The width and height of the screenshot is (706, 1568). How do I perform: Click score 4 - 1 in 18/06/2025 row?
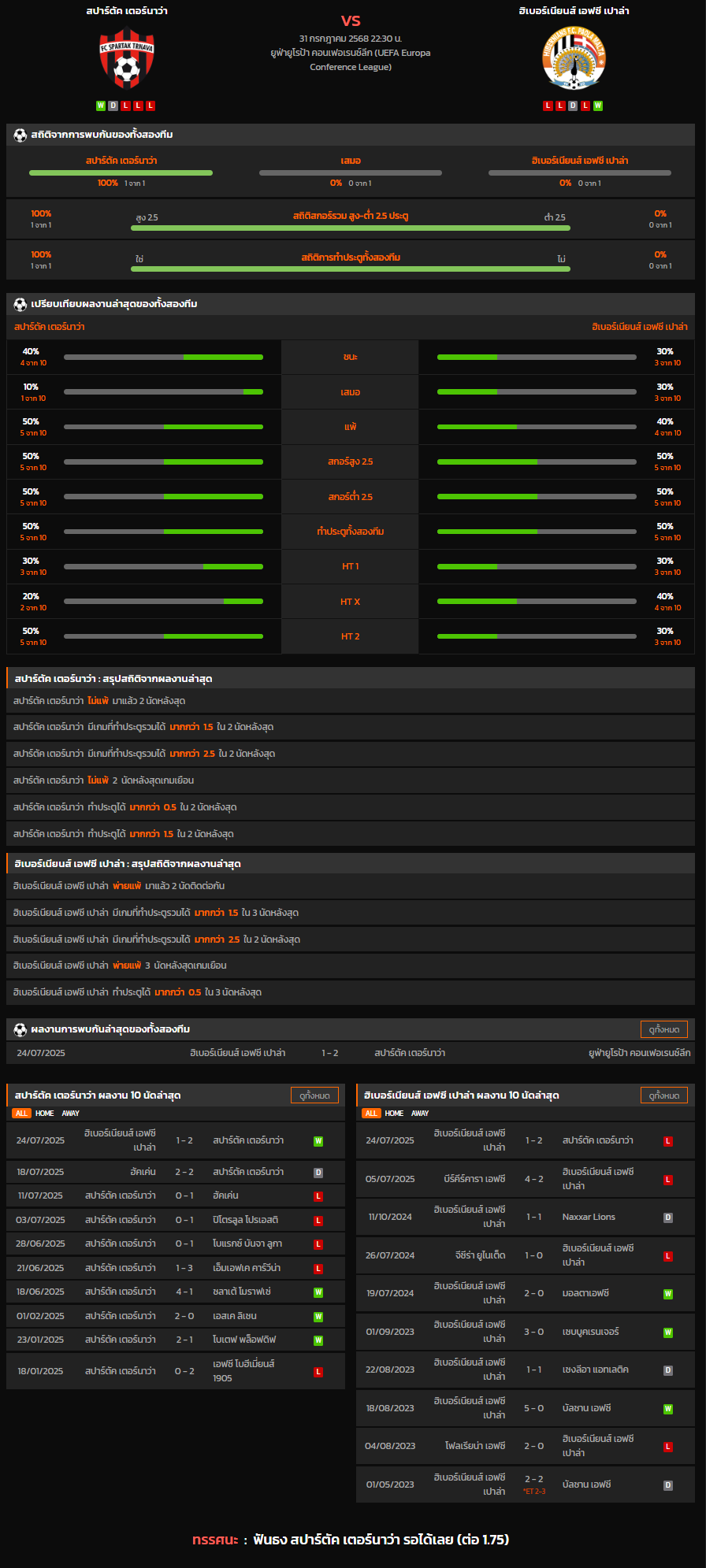click(x=184, y=1292)
